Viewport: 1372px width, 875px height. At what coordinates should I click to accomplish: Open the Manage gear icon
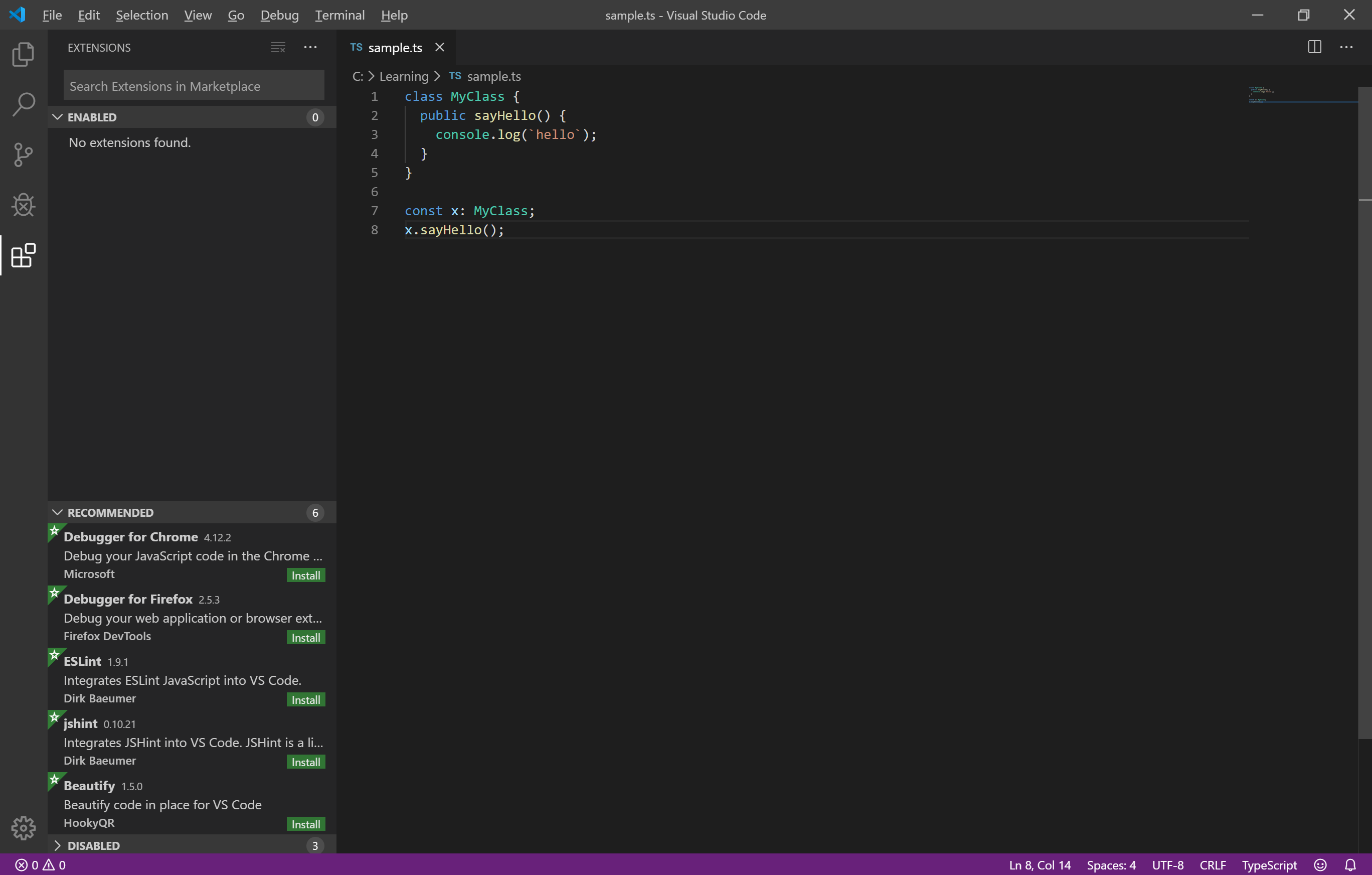tap(23, 827)
